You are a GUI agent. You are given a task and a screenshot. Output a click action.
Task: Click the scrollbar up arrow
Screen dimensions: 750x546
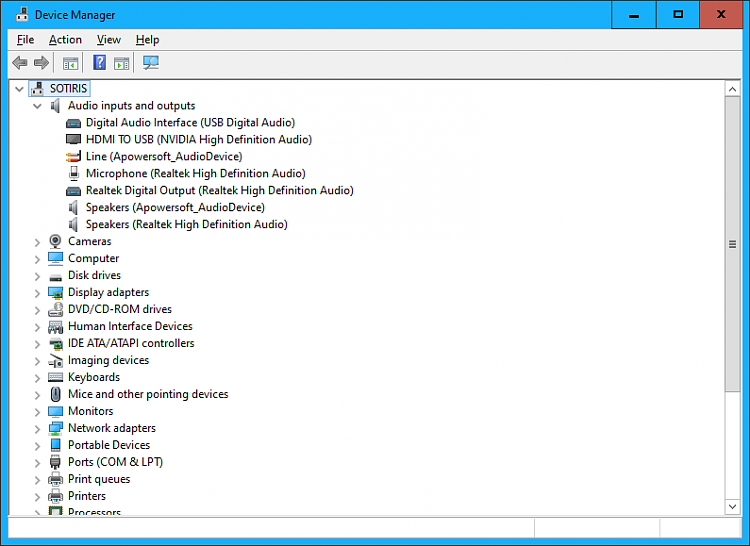[x=732, y=89]
